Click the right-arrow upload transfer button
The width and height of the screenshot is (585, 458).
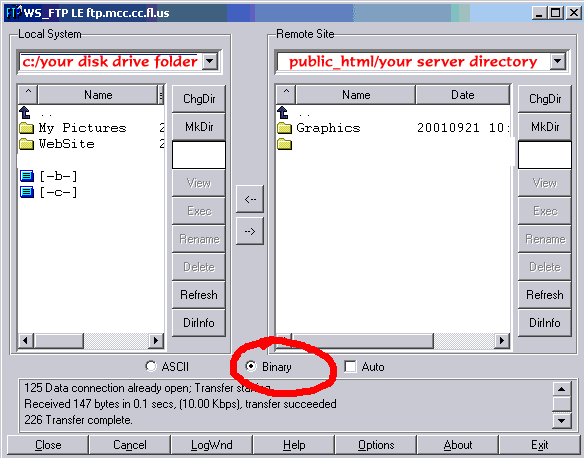coord(250,231)
